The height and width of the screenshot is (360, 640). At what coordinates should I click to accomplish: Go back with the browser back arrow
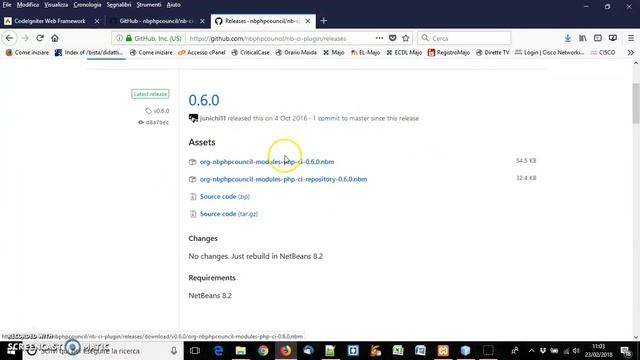click(x=9, y=38)
